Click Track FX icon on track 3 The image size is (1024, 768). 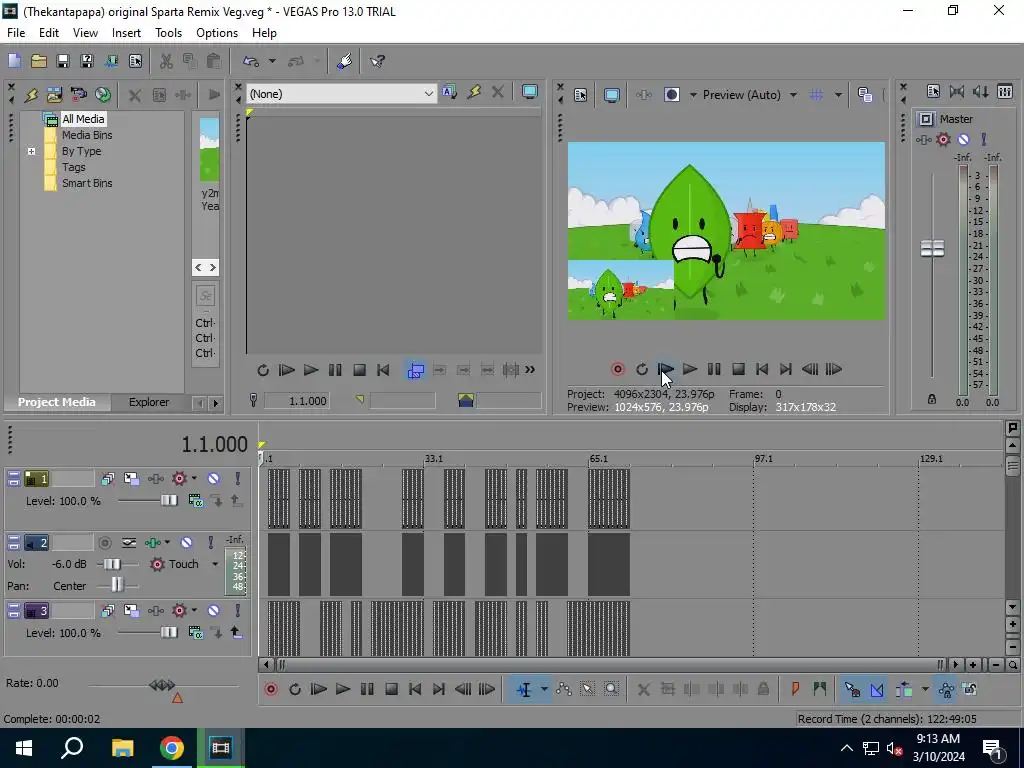[x=155, y=611]
